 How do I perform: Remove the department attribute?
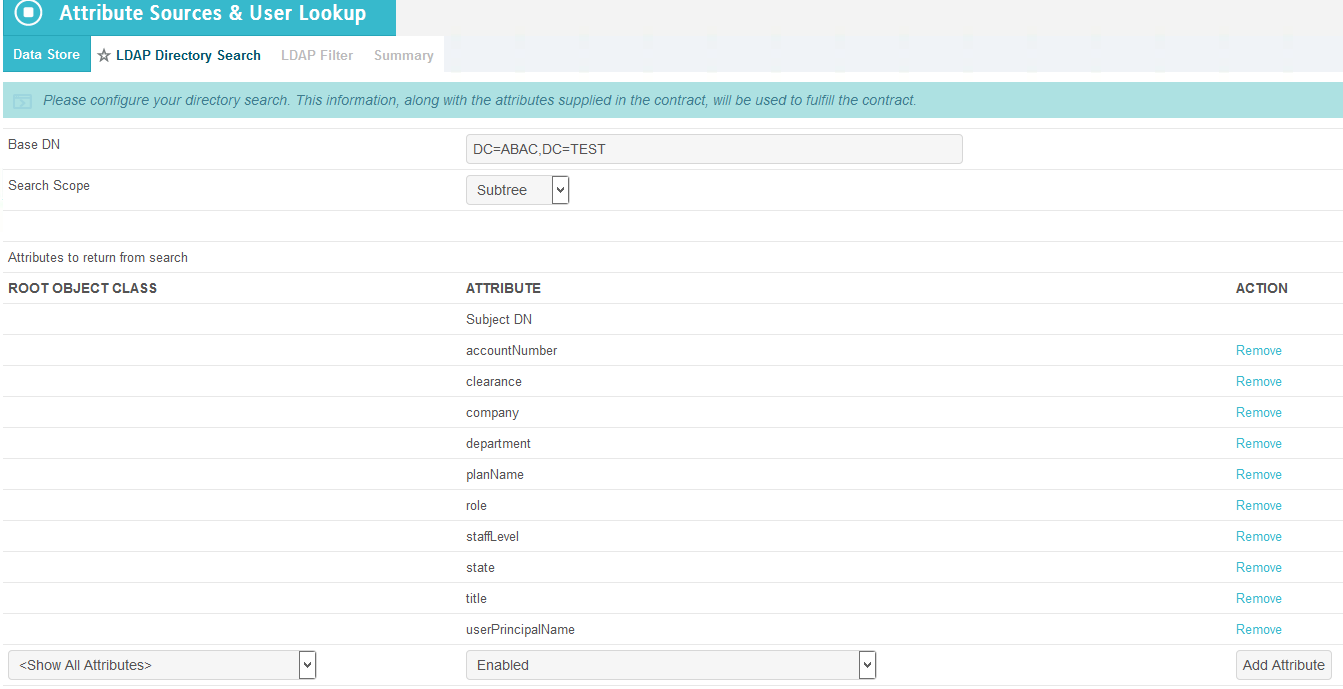(1259, 444)
